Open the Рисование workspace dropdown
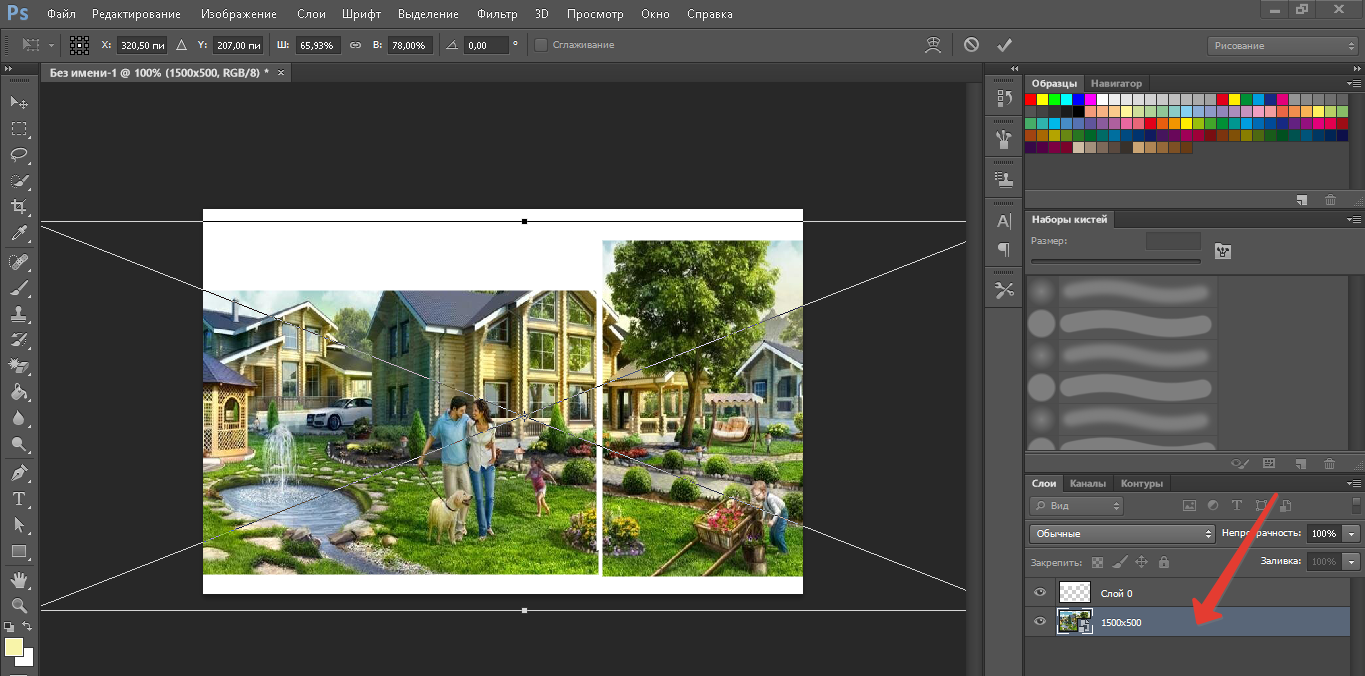 coord(1282,46)
